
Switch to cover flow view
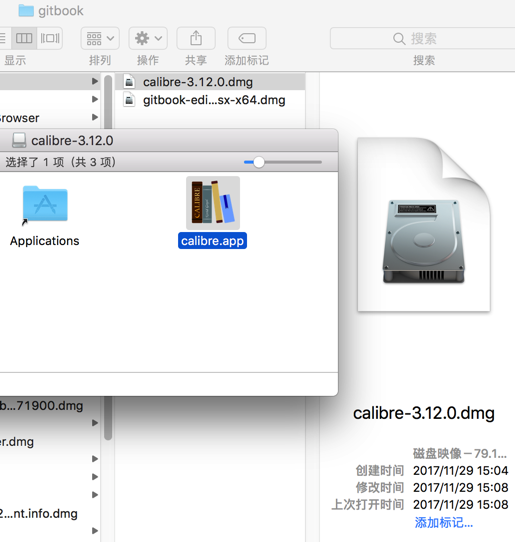click(50, 38)
